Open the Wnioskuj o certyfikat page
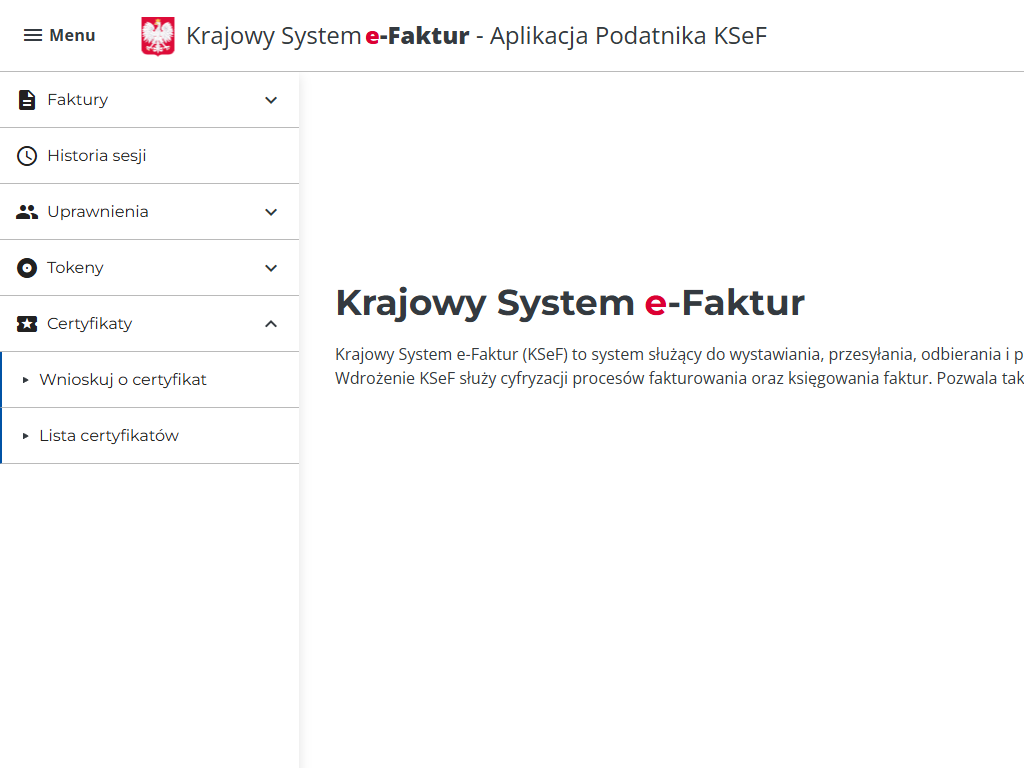1024x768 pixels. (x=123, y=380)
